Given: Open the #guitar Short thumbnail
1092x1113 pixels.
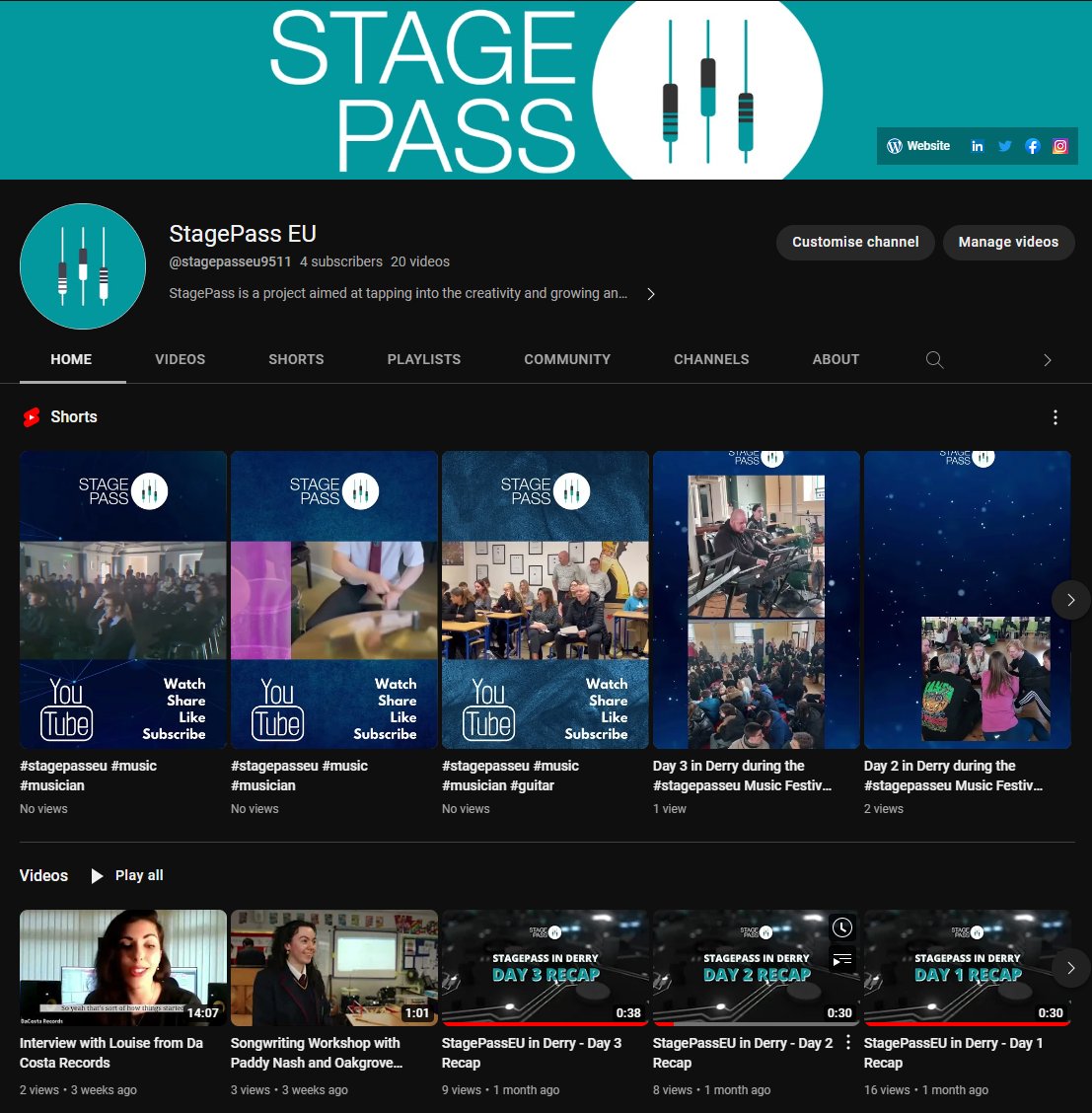Looking at the screenshot, I should point(545,600).
